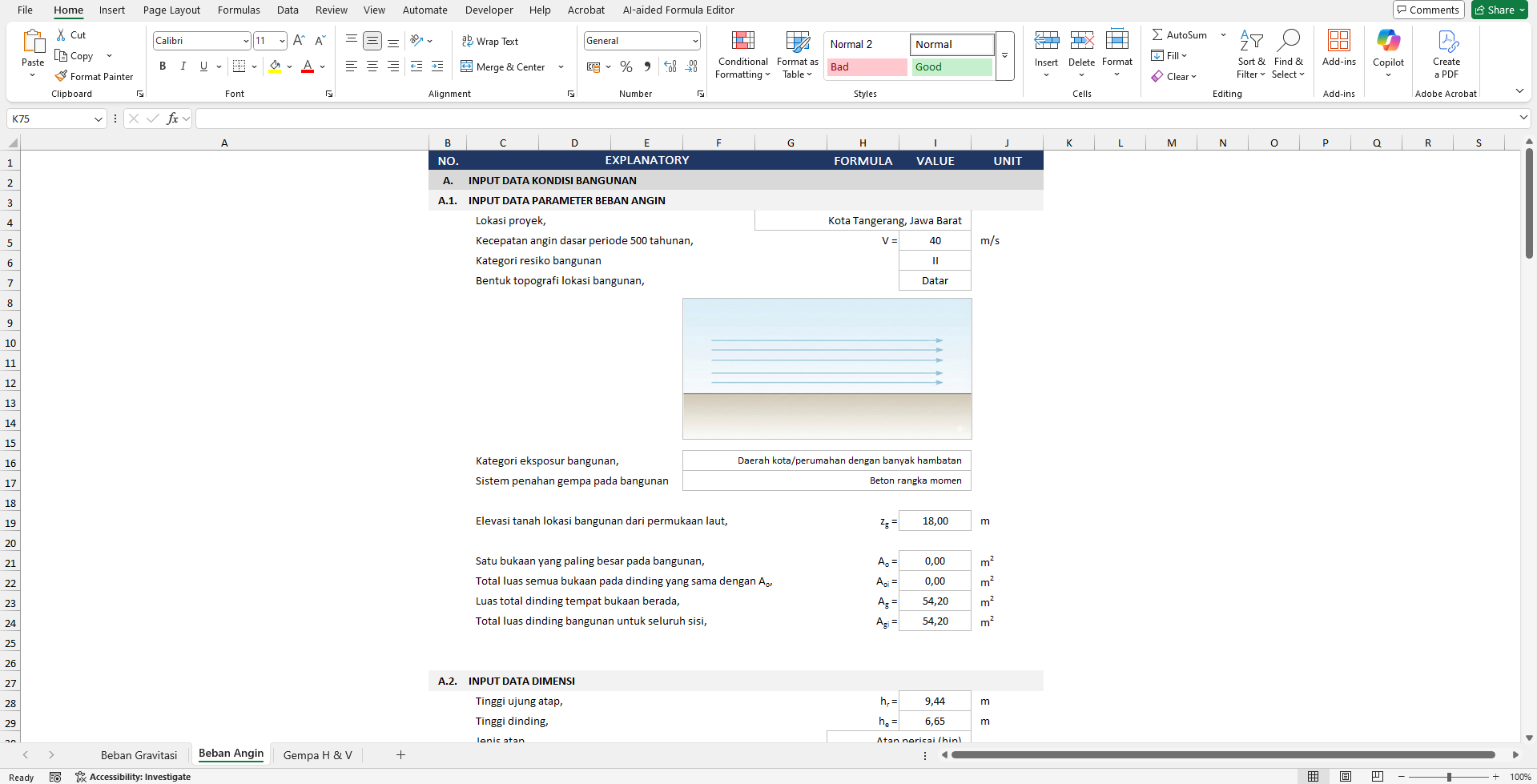Open the Formulas ribbon tab
The image size is (1537, 784).
(x=239, y=10)
